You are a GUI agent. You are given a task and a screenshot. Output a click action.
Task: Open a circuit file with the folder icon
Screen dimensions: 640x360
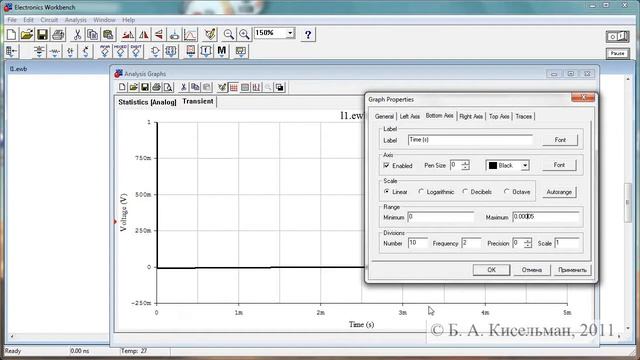pos(27,35)
